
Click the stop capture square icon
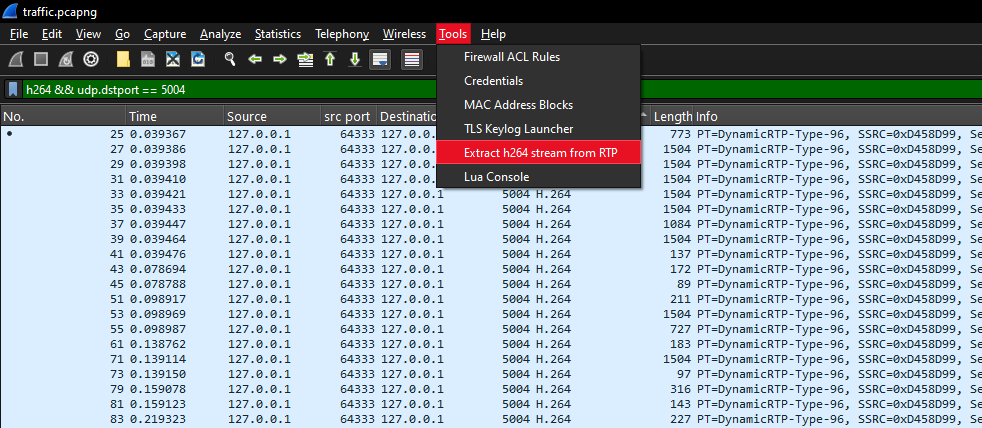pyautogui.click(x=42, y=60)
